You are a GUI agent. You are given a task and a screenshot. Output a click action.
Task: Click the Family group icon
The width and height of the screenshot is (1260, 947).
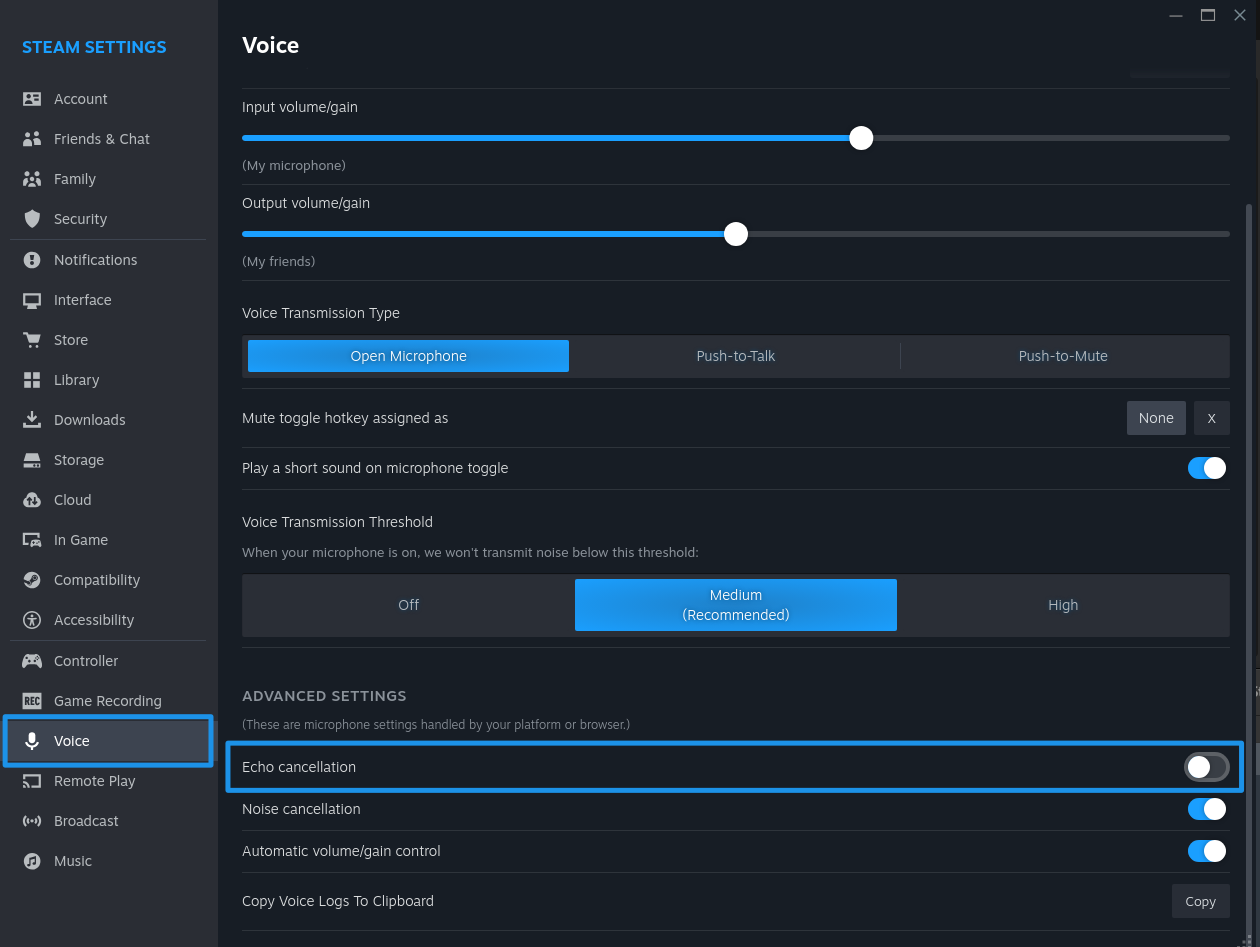point(32,179)
